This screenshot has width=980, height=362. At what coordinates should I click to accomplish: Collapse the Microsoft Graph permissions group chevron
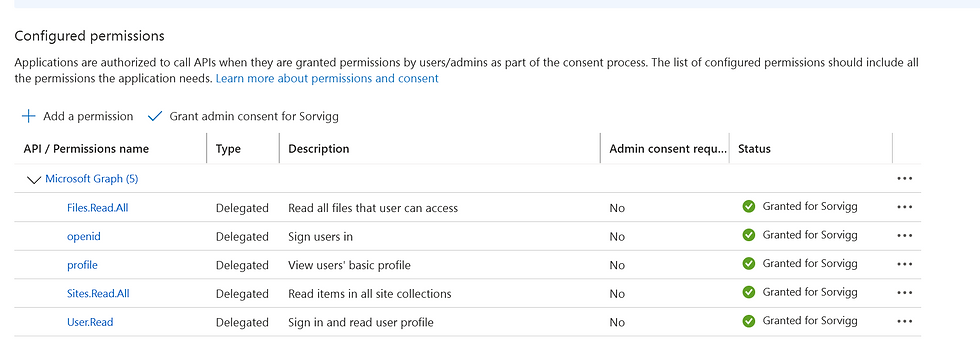tap(34, 179)
